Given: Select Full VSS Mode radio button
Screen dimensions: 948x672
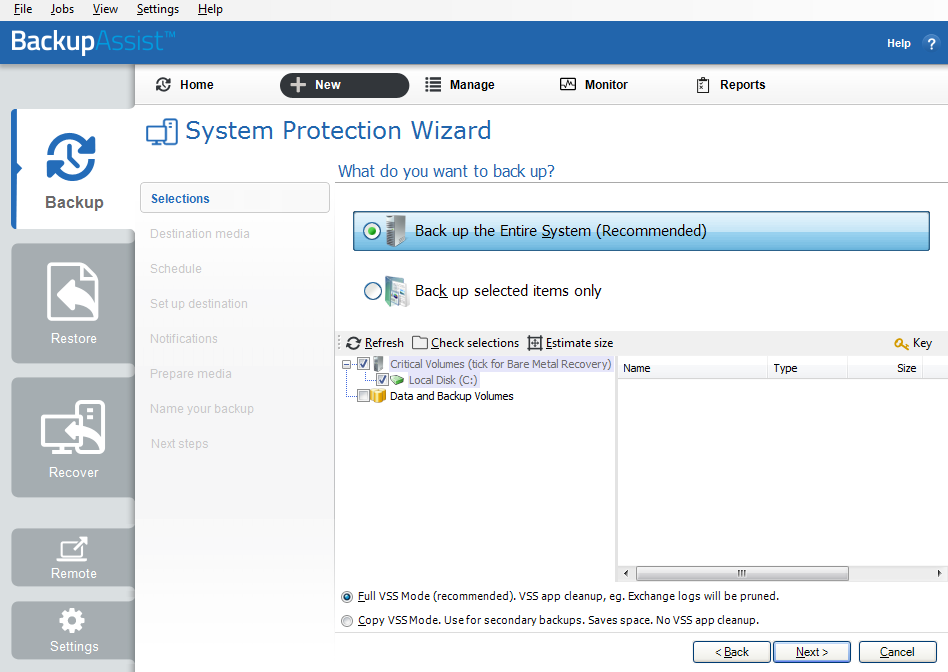Looking at the screenshot, I should pos(347,597).
